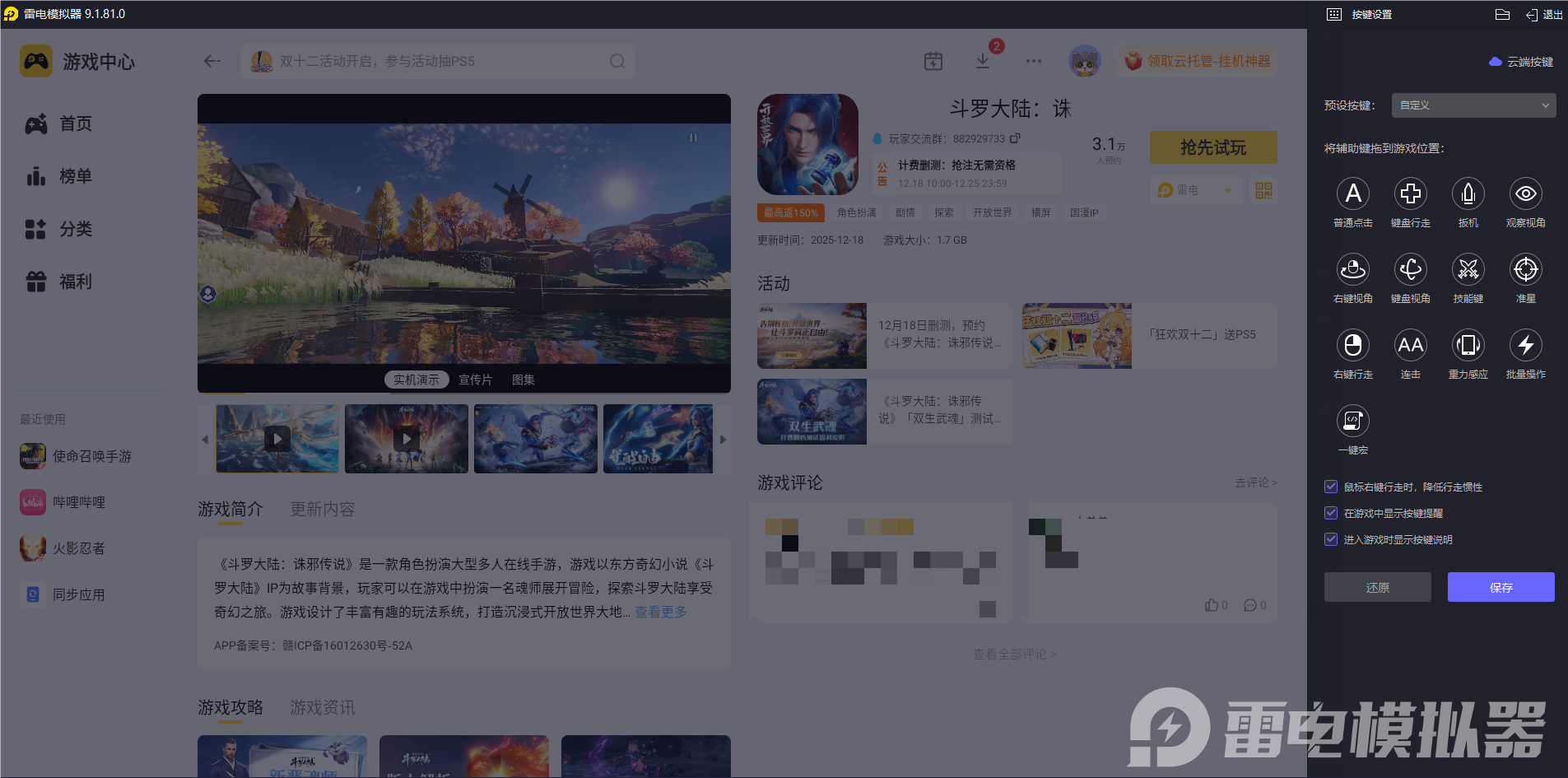Select the 连击 AA key icon
The width and height of the screenshot is (1568, 778).
pos(1410,345)
